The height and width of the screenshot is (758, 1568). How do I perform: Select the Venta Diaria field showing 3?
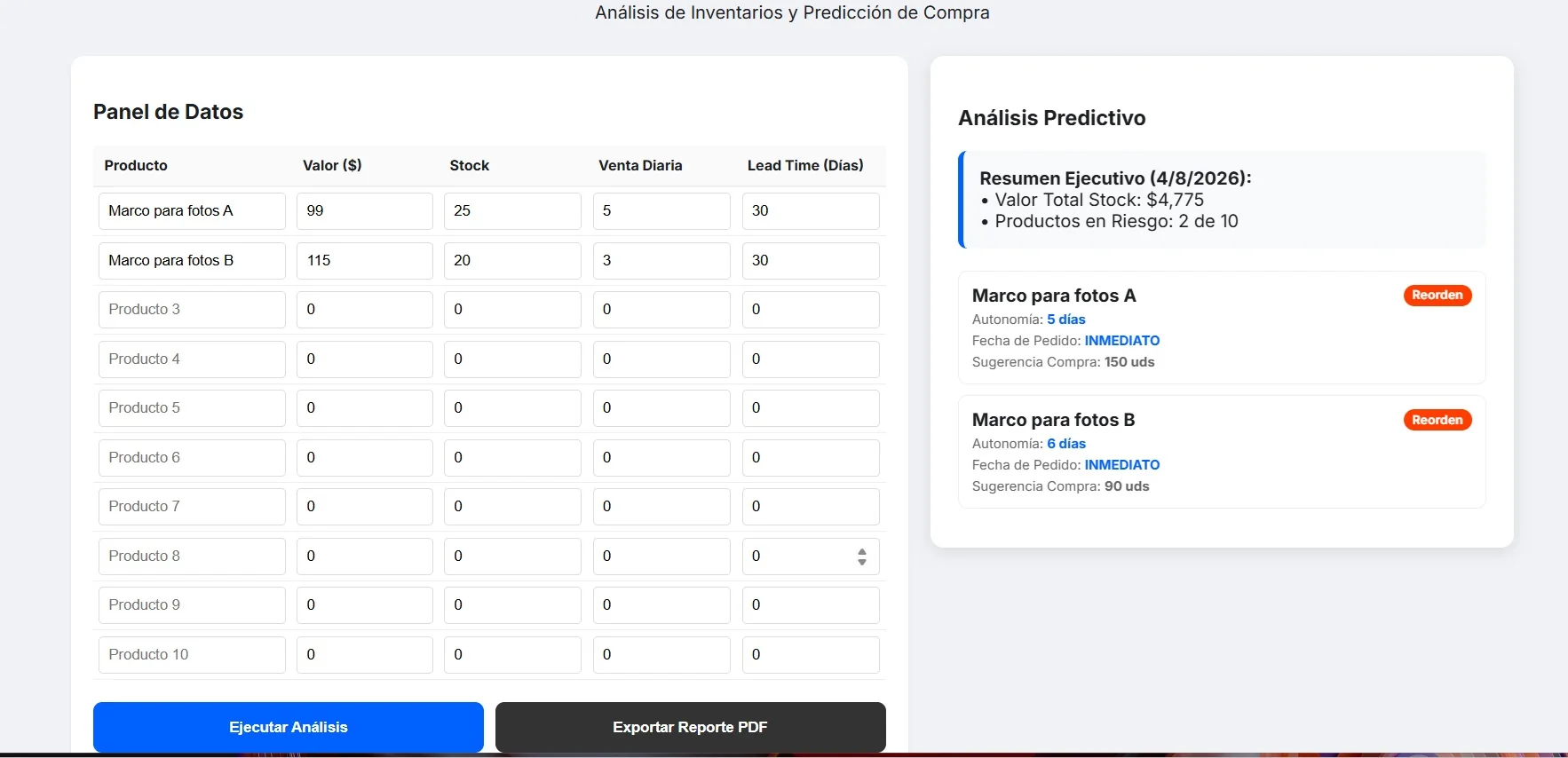click(x=661, y=261)
